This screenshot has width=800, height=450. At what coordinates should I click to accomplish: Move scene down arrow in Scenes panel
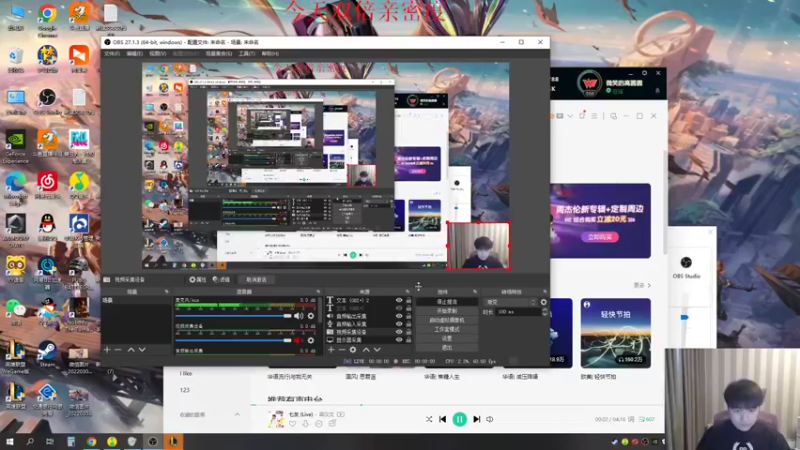(x=142, y=349)
